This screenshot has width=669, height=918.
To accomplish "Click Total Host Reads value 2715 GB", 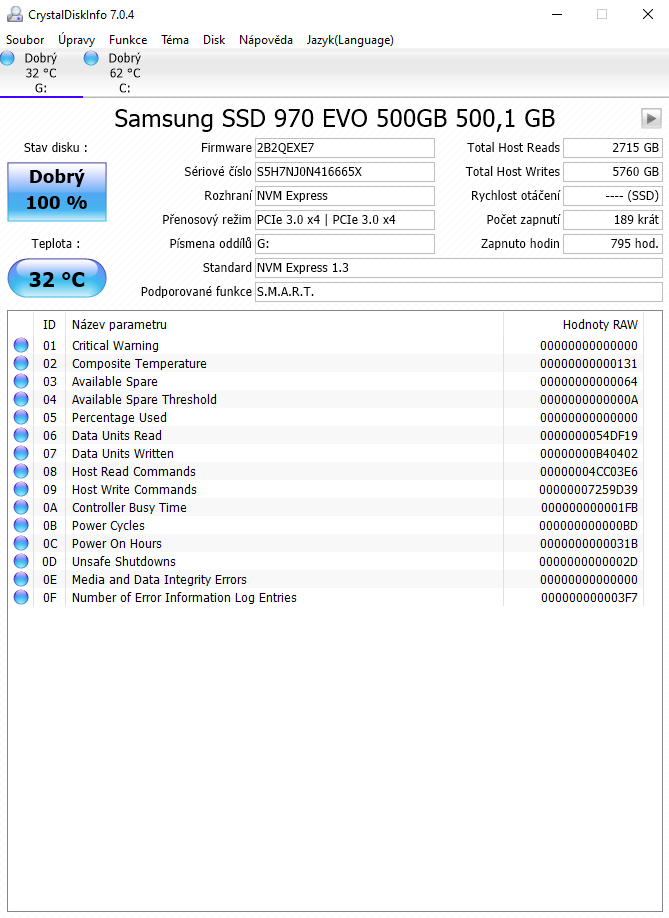I will pos(613,148).
